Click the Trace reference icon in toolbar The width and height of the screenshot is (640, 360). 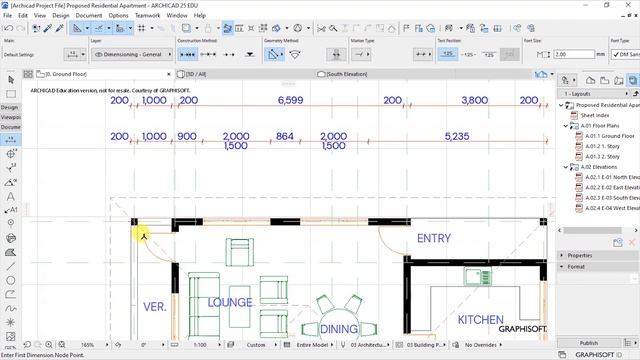pyautogui.click(x=186, y=28)
